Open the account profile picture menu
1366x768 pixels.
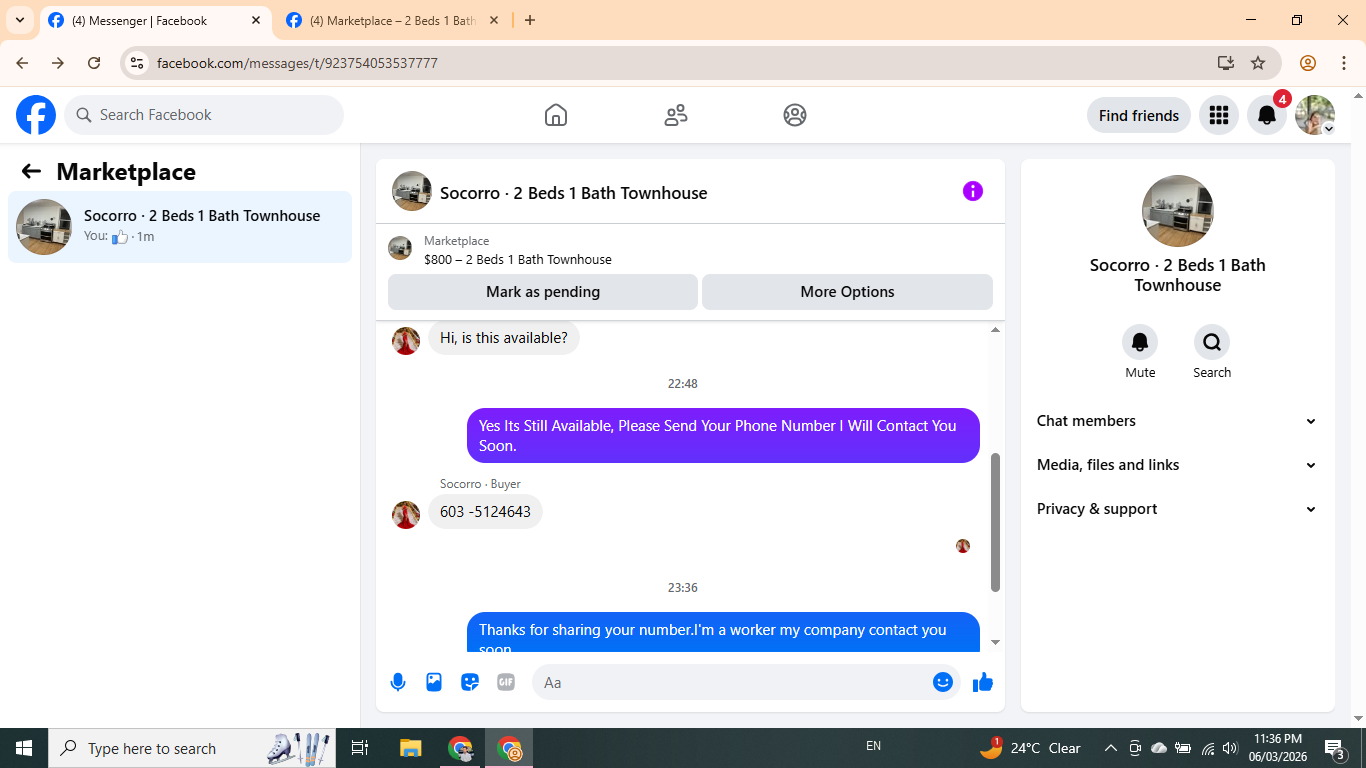coord(1315,115)
